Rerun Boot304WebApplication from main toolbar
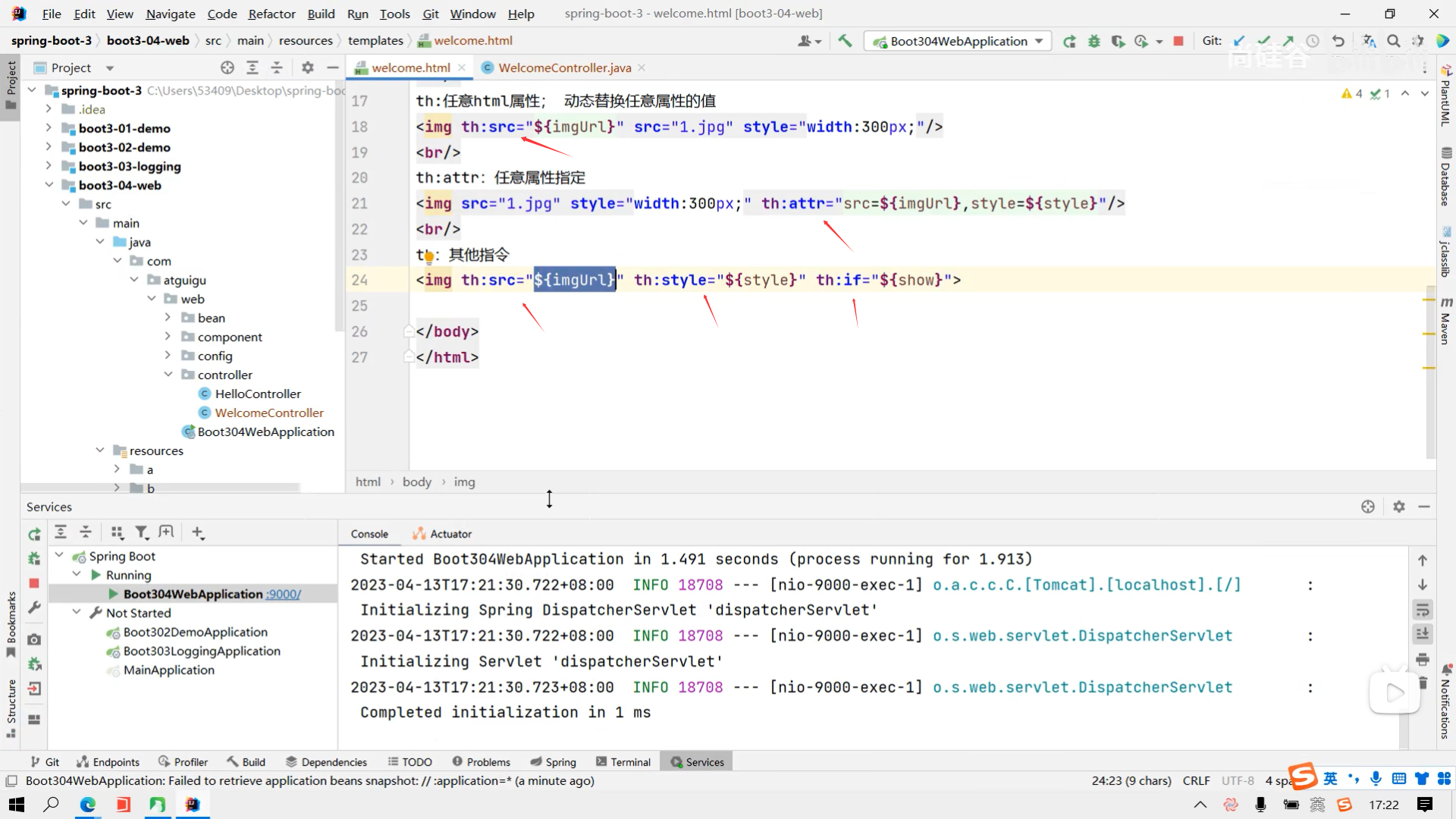Image resolution: width=1456 pixels, height=819 pixels. [1069, 41]
